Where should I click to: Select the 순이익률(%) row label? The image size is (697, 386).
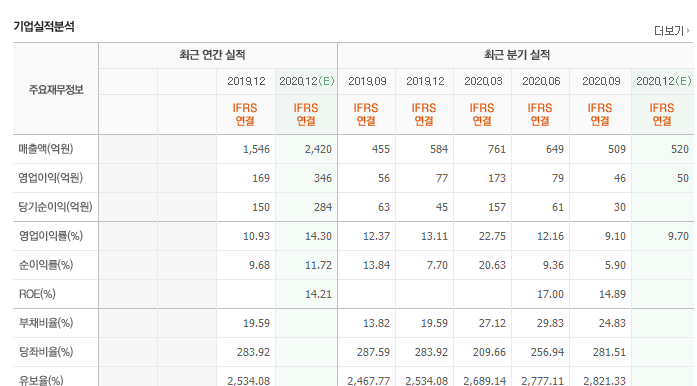click(x=45, y=265)
